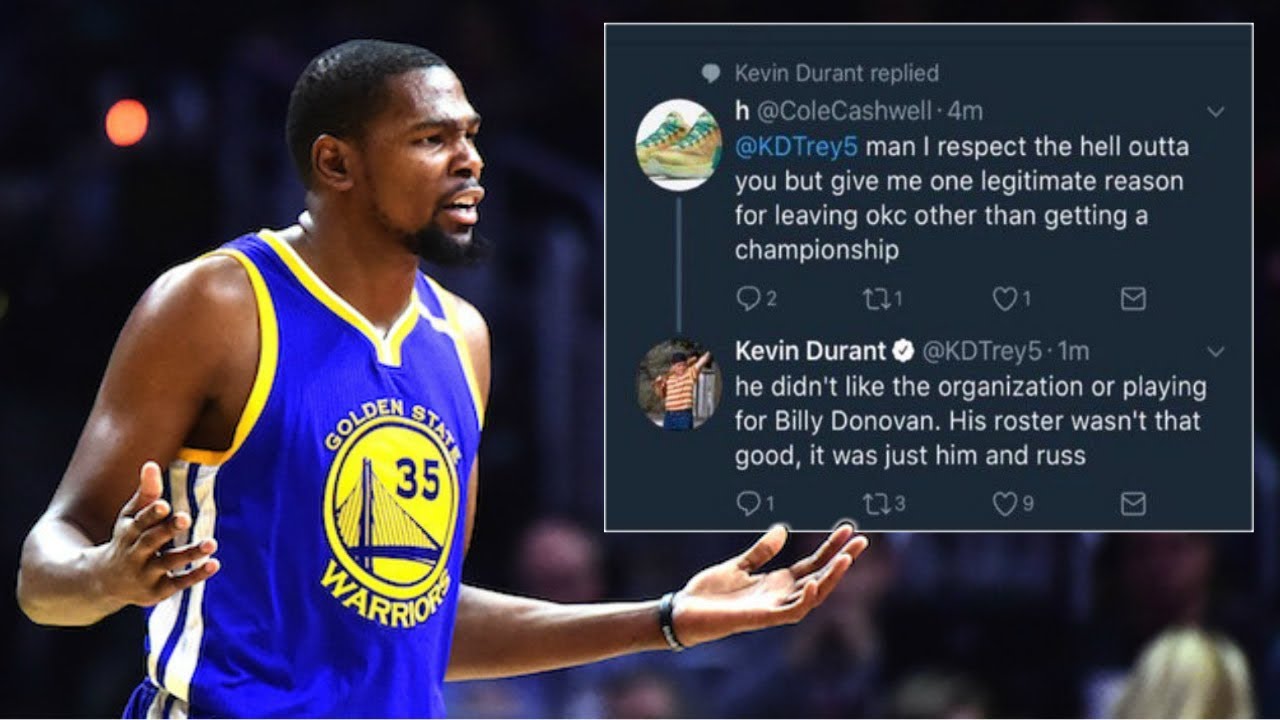Retweet the @ColeCashwell tweet

pyautogui.click(x=876, y=298)
